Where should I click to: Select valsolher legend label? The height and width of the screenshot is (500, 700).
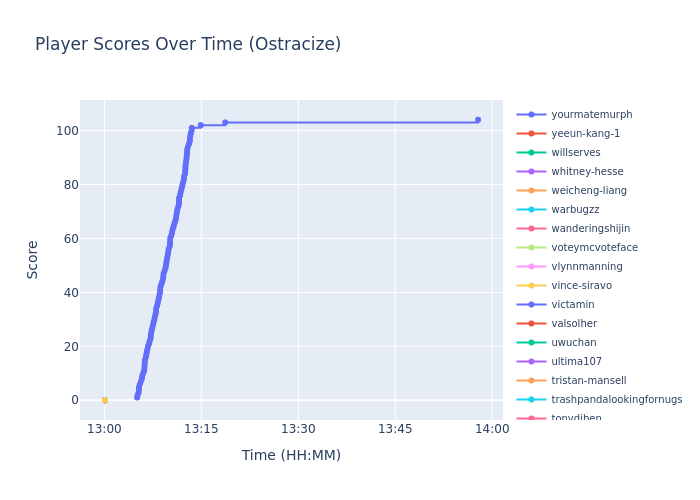pyautogui.click(x=575, y=324)
